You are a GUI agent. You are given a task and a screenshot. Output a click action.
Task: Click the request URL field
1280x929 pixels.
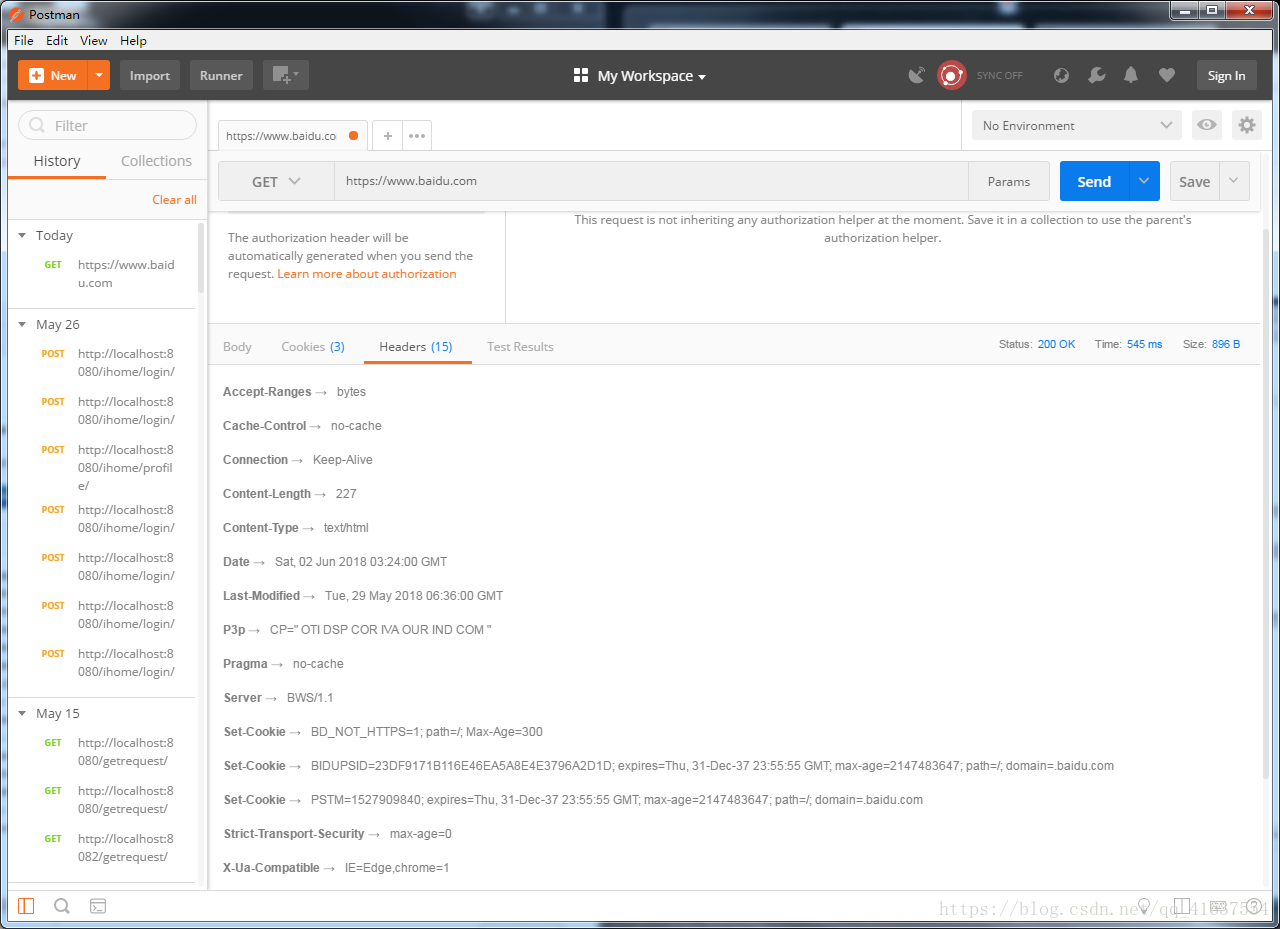(651, 181)
